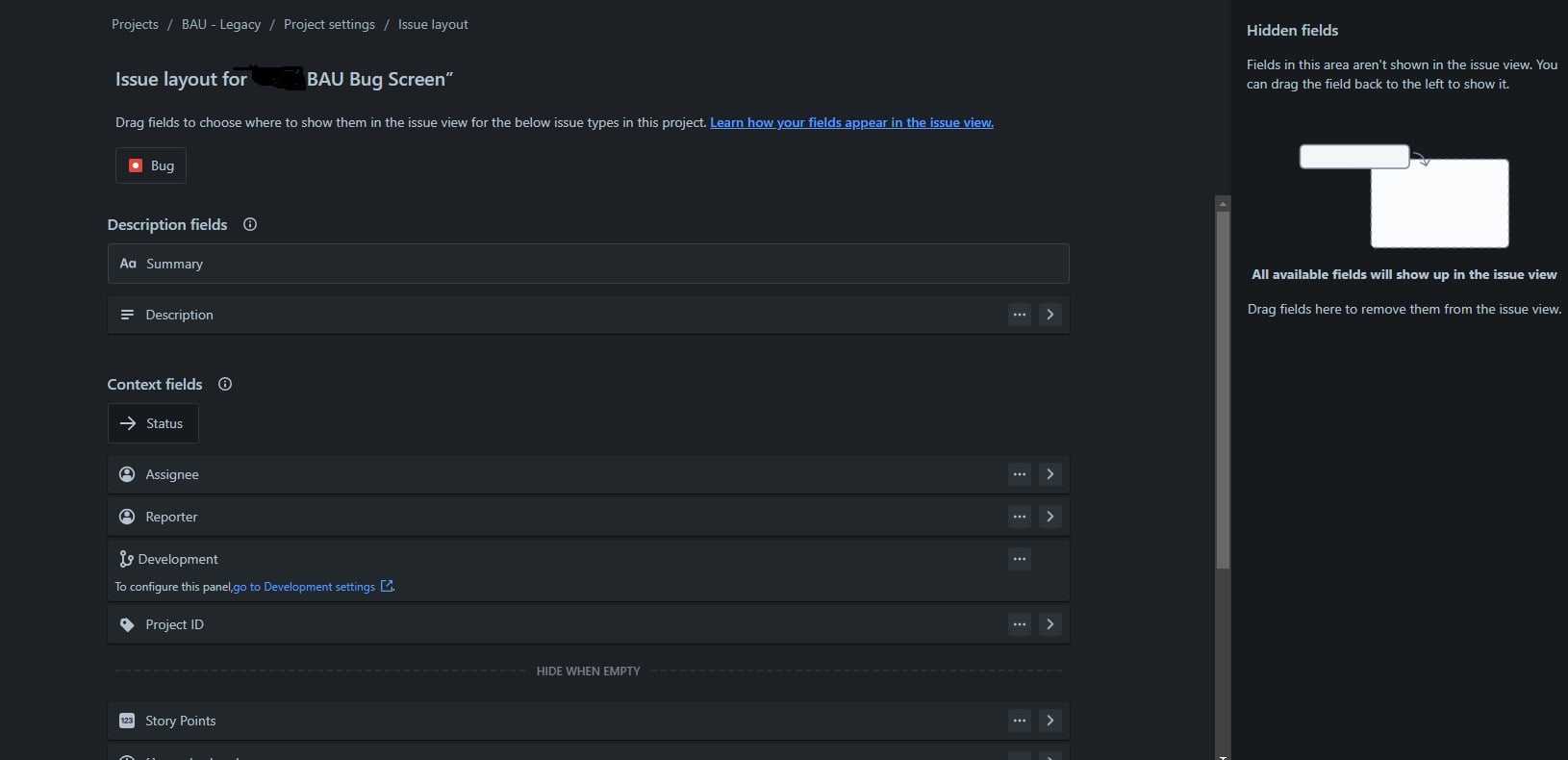Image resolution: width=1568 pixels, height=760 pixels.
Task: Click the vertical scrollbar thumb
Action: pyautogui.click(x=1223, y=390)
